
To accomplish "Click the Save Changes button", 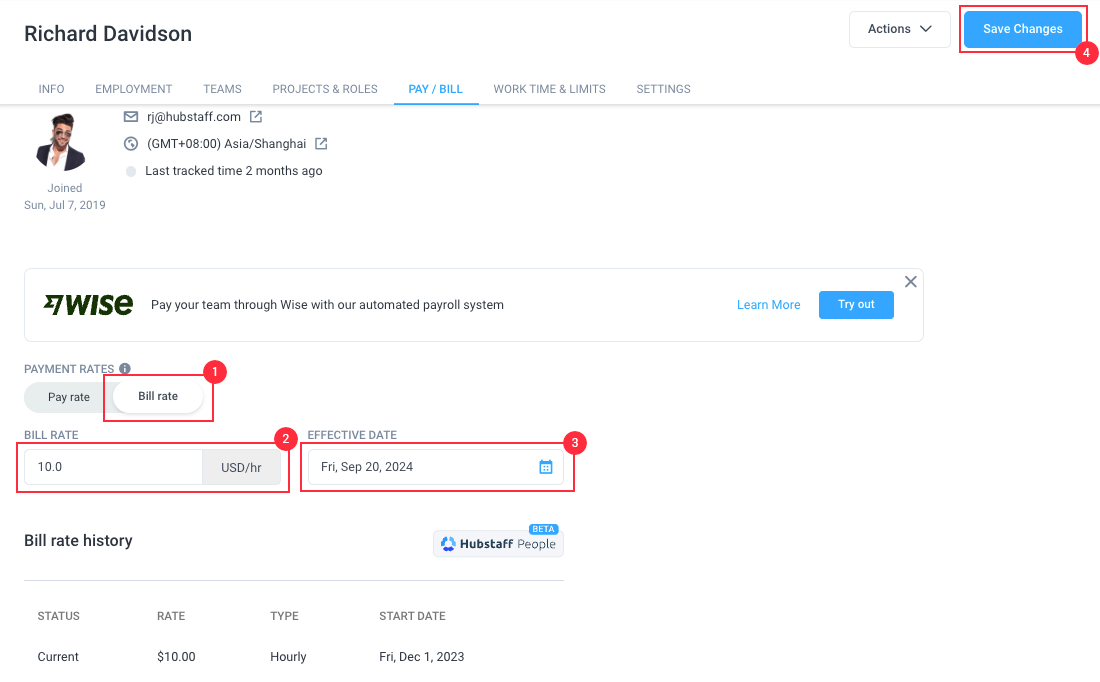I will (1023, 29).
